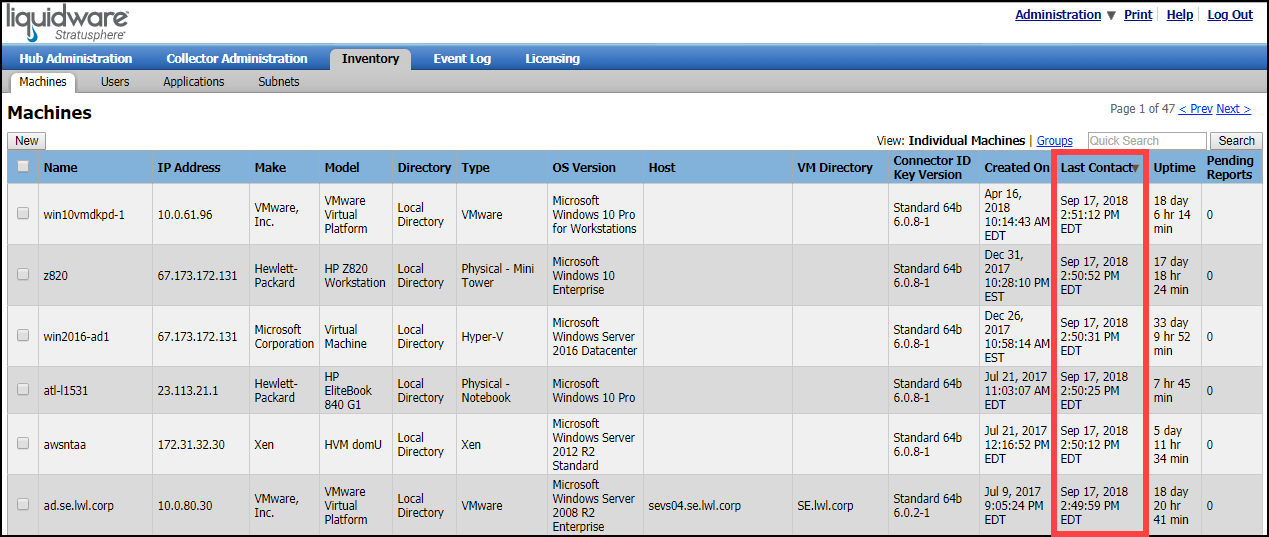Sort by the Last Contact column header
Viewport: 1269px width, 537px height.
point(1095,168)
